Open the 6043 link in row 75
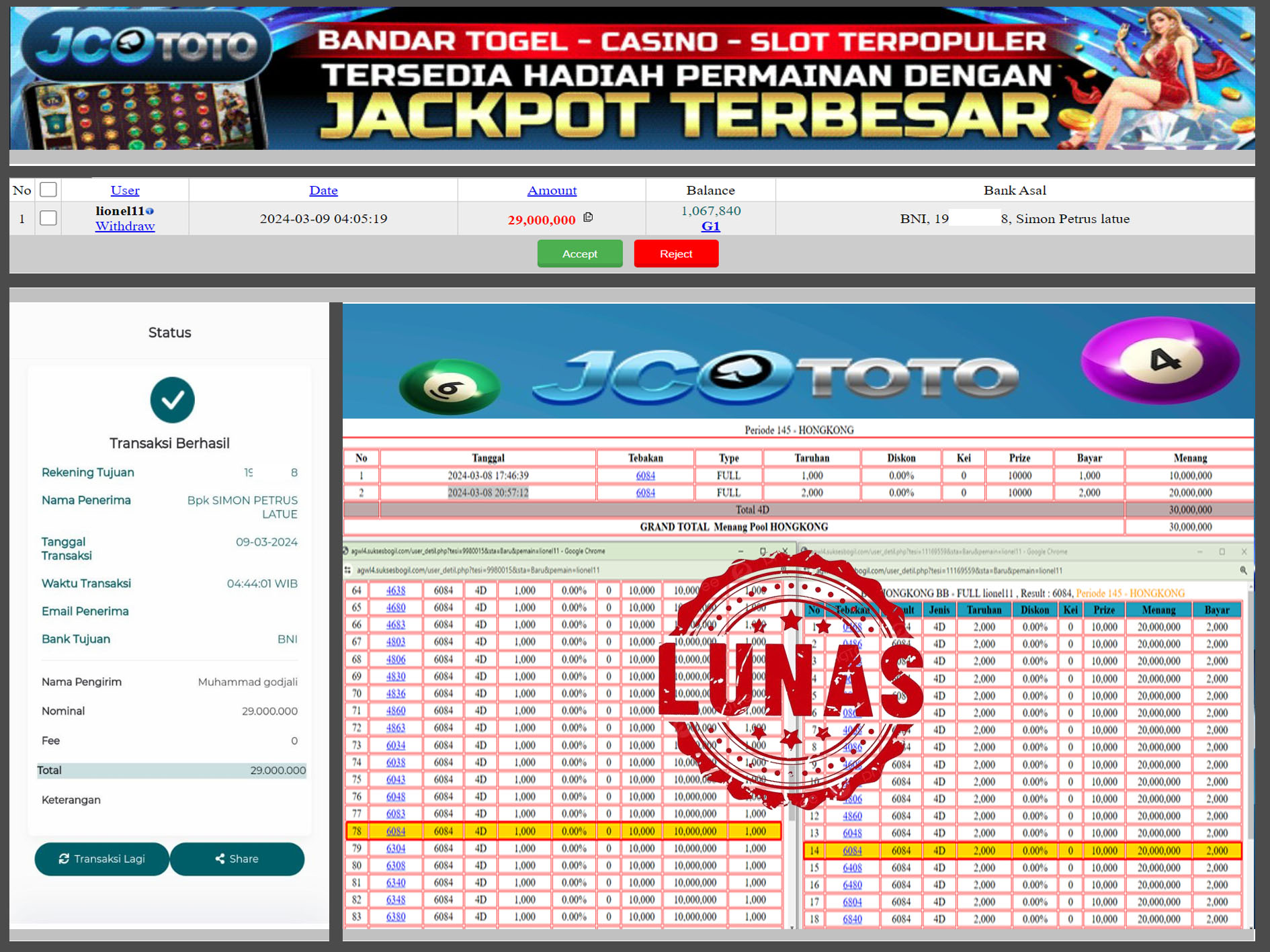Screen dimensions: 1270x952 tap(396, 779)
